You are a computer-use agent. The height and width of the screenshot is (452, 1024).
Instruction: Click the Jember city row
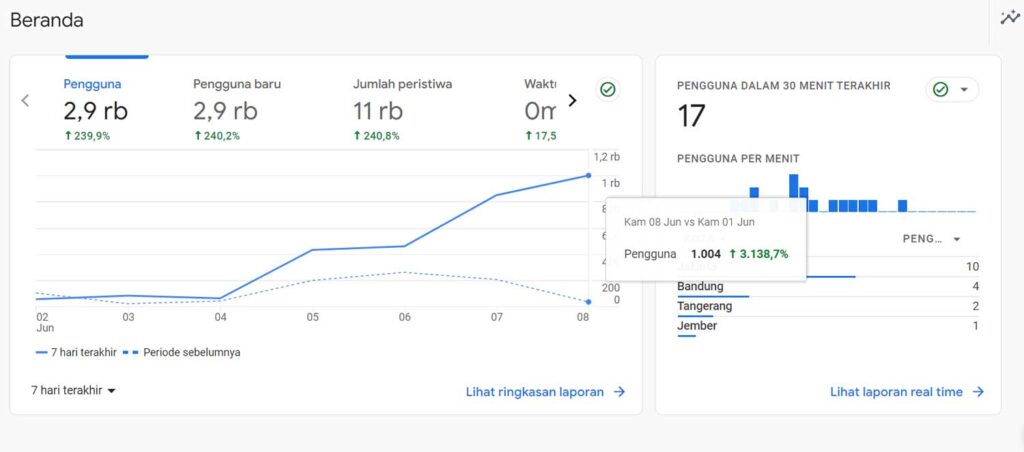coord(828,326)
